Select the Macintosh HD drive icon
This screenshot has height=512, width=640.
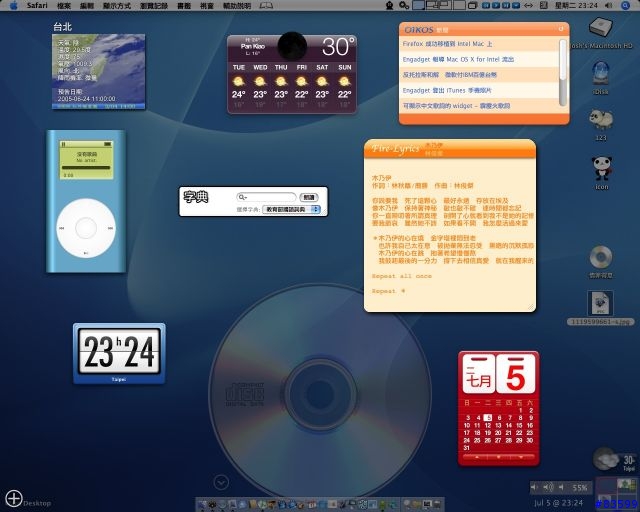coord(600,28)
